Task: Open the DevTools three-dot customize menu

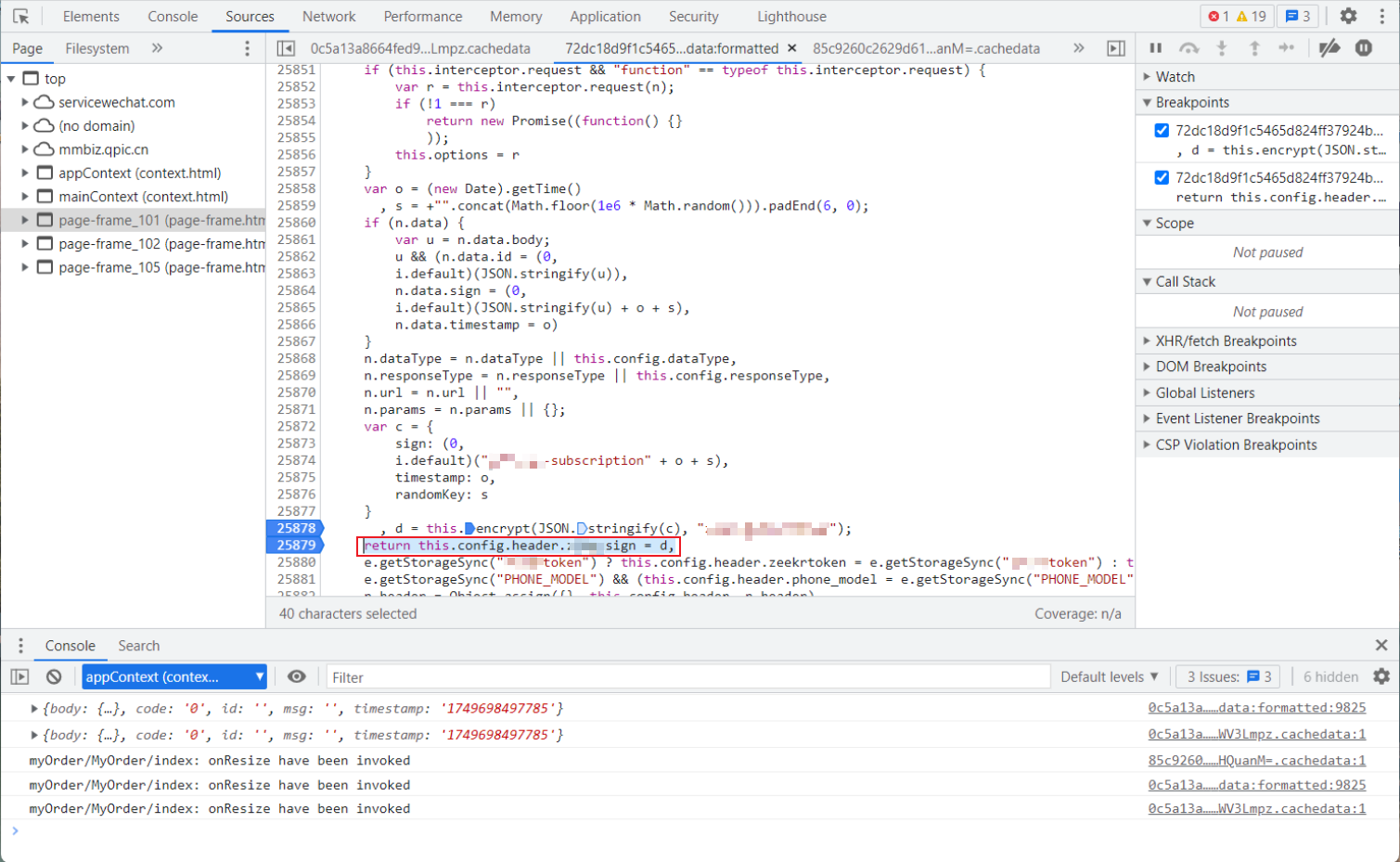Action: 1381,16
